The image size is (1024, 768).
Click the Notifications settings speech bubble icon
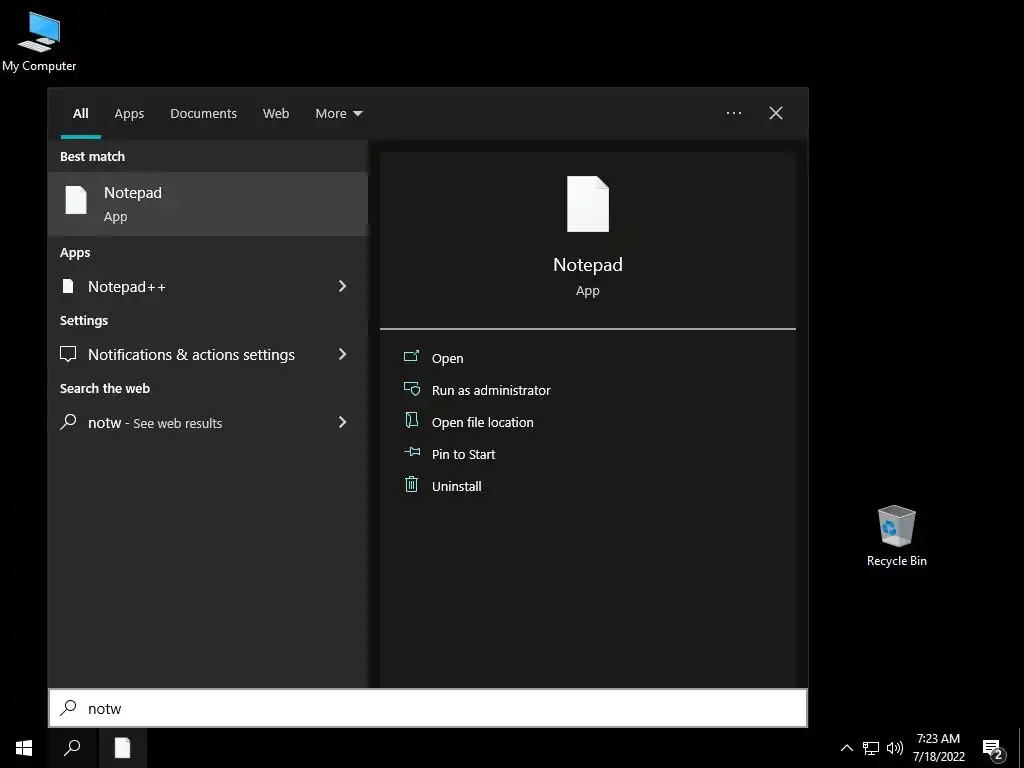68,354
